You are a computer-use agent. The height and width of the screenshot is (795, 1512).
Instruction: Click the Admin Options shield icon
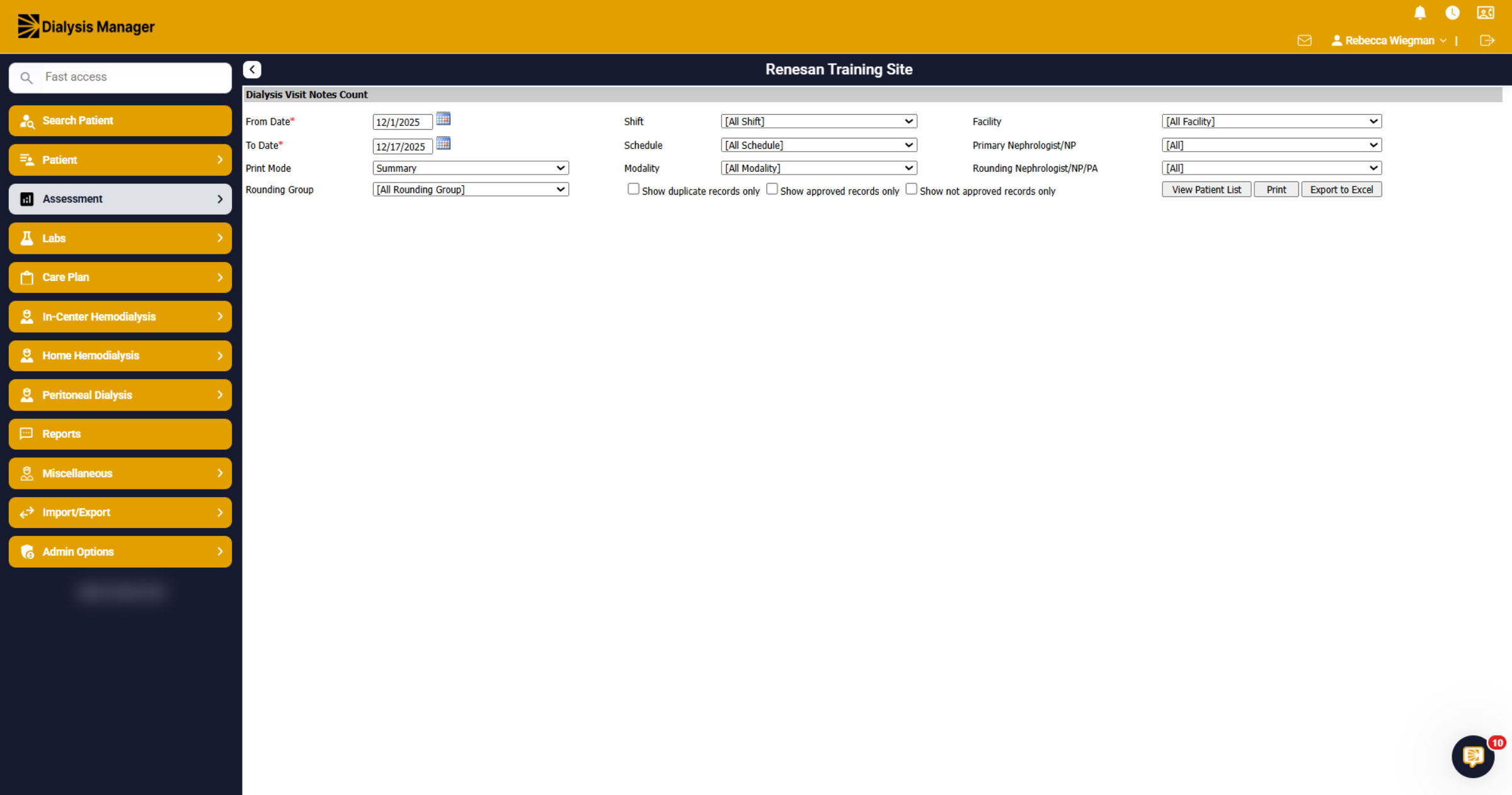[x=27, y=552]
